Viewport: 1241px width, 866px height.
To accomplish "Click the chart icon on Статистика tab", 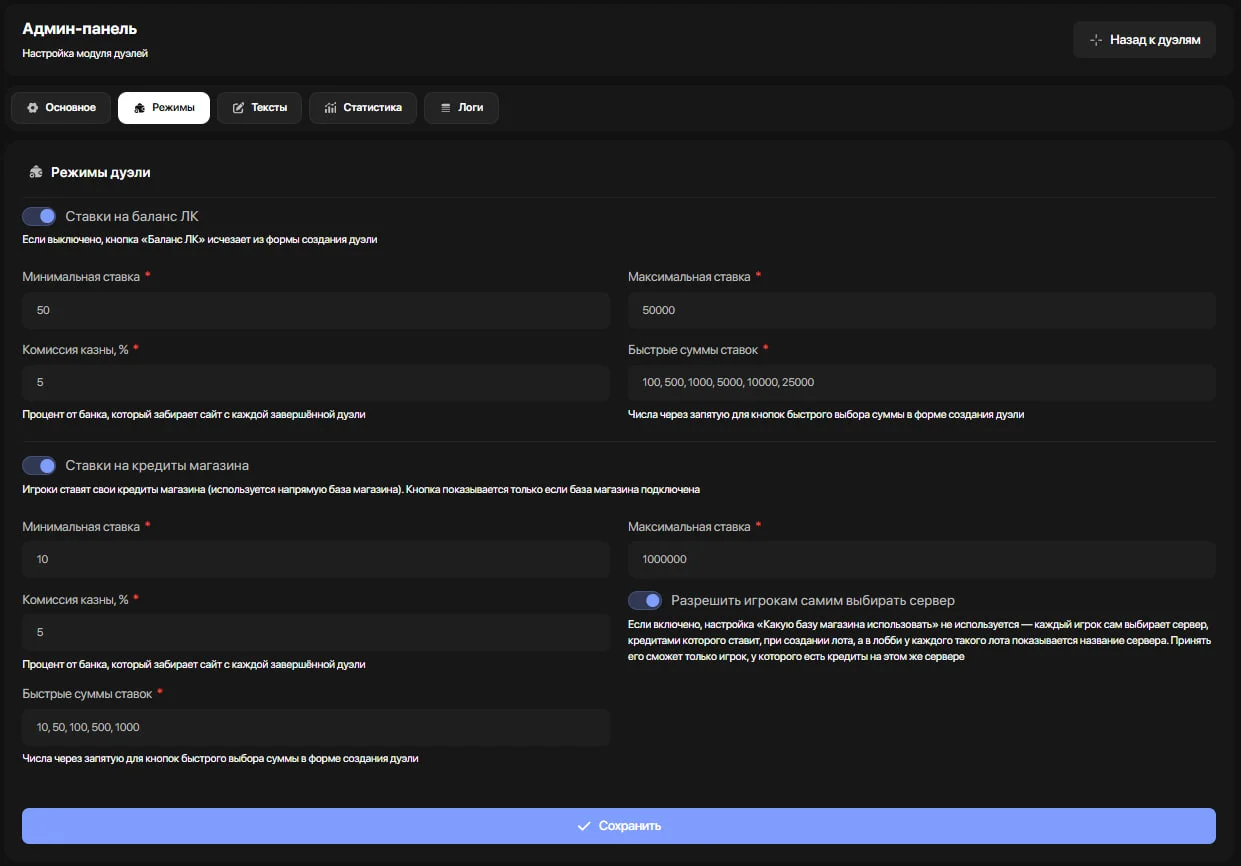I will (x=330, y=108).
